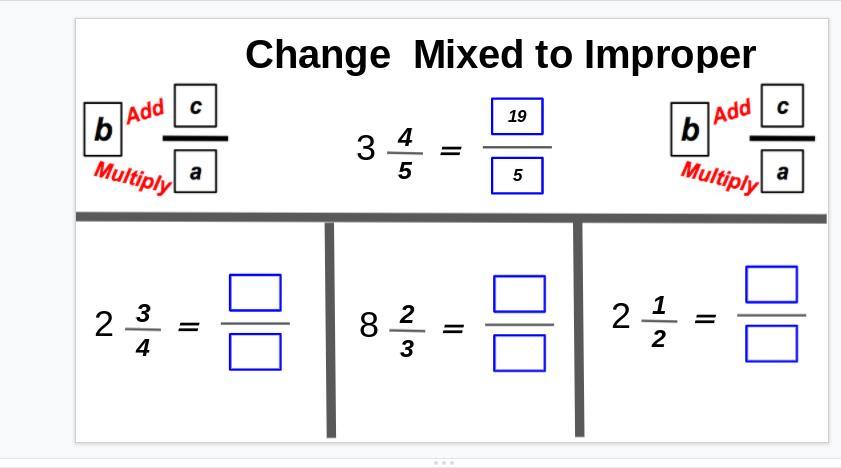Click the left-side "a" denominator box
The width and height of the screenshot is (841, 468).
[196, 171]
